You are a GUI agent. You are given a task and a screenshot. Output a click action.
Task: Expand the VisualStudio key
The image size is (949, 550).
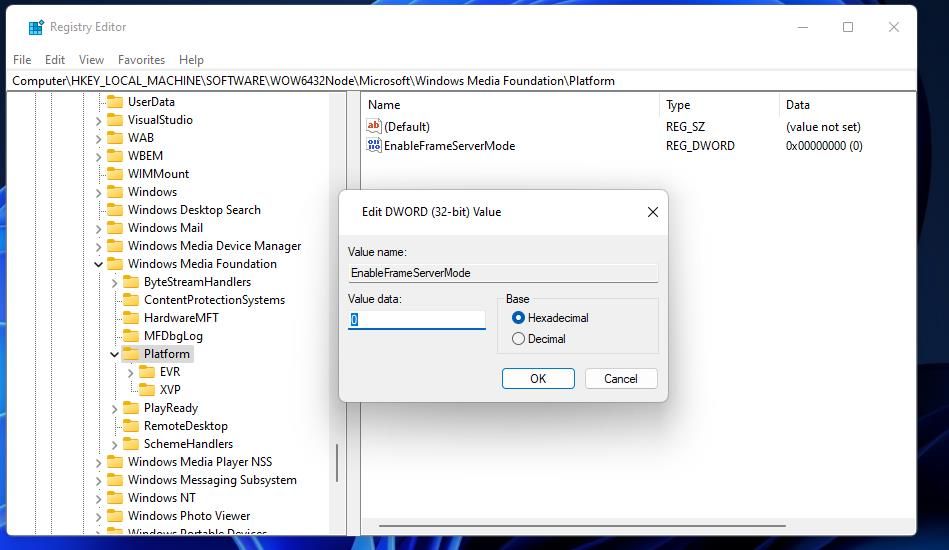pos(99,120)
